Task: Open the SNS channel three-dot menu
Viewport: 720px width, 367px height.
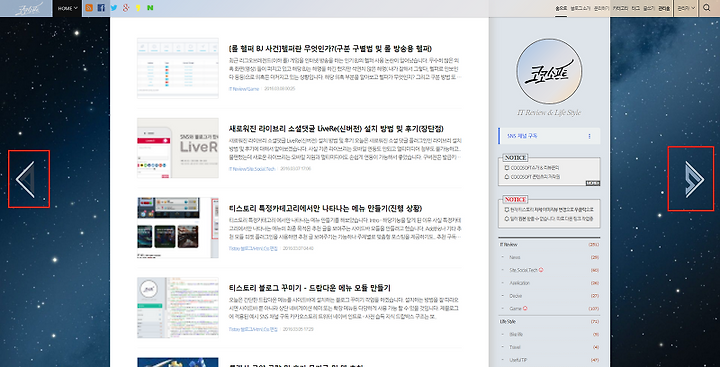Action: (590, 136)
